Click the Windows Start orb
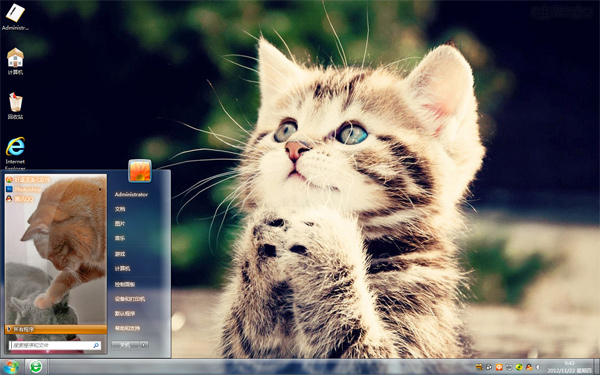This screenshot has width=600, height=375. click(11, 367)
